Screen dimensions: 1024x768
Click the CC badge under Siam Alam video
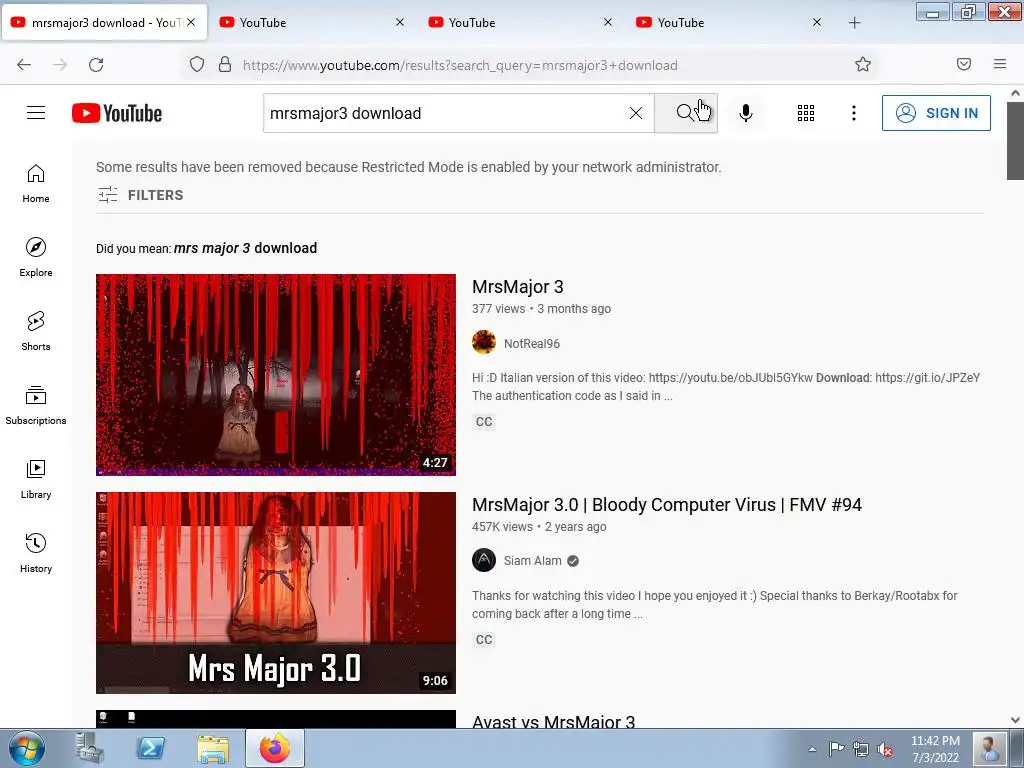484,639
